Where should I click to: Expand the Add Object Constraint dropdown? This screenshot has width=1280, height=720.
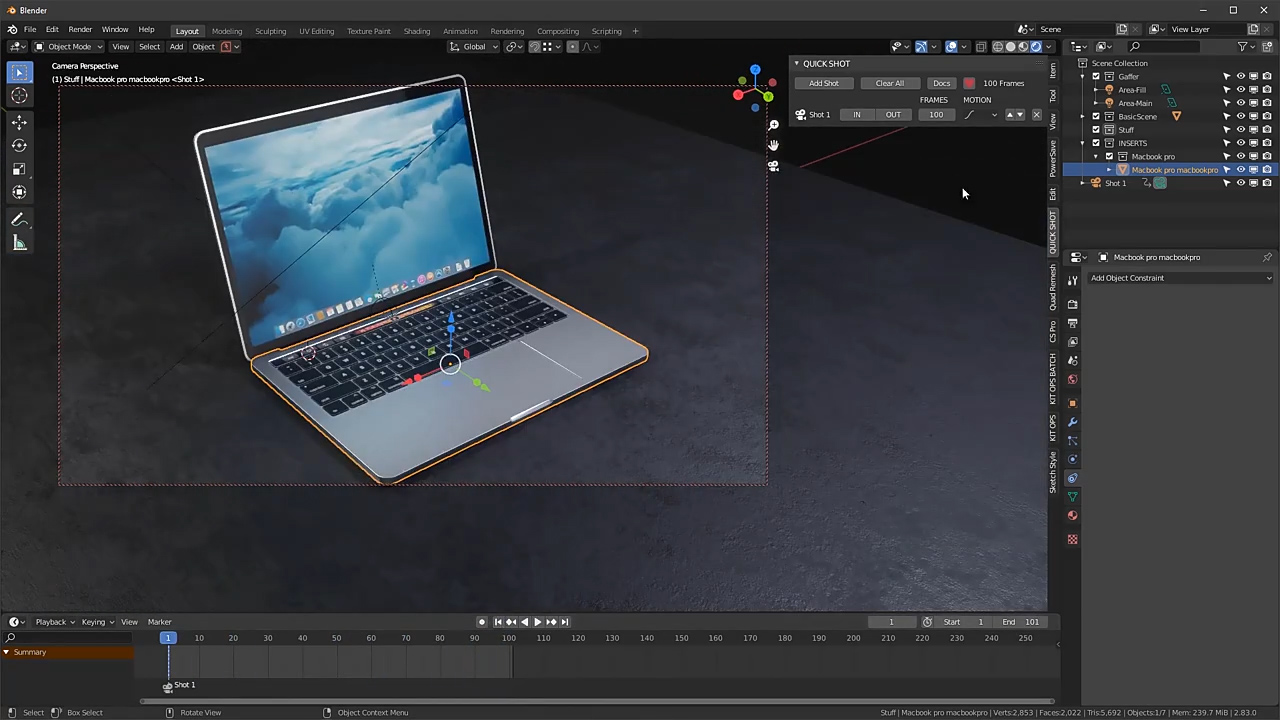click(1180, 278)
